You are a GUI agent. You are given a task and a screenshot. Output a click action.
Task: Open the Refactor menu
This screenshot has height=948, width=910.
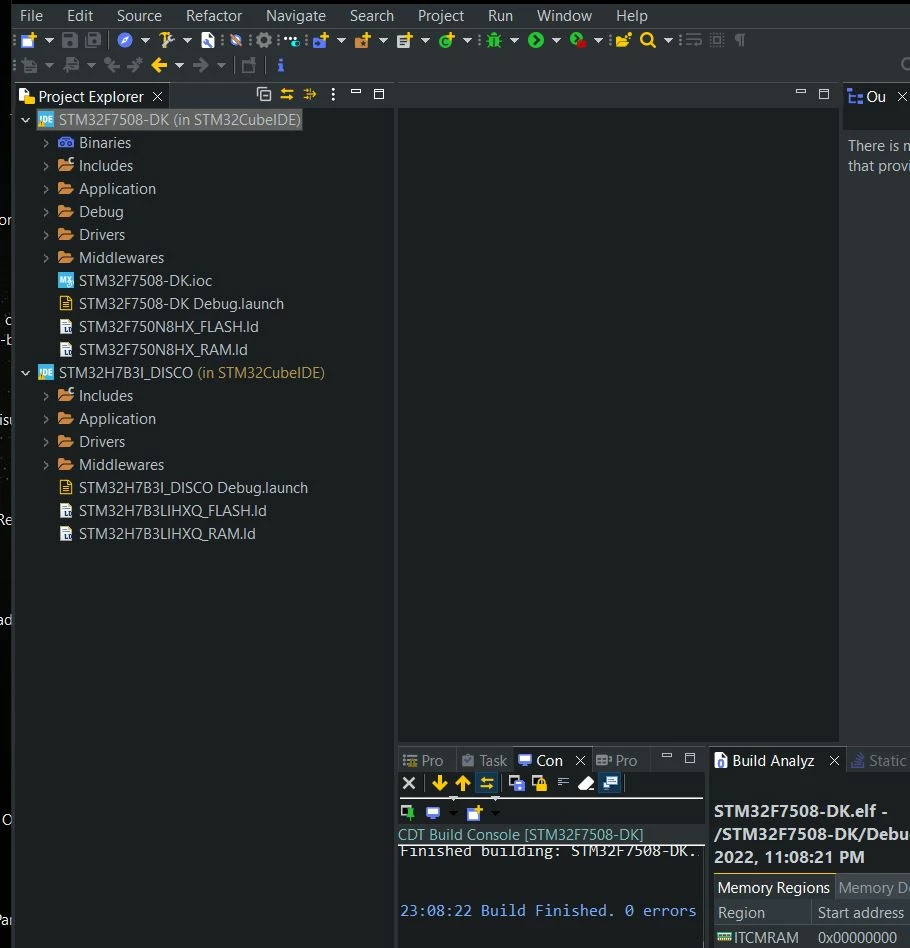pyautogui.click(x=214, y=16)
